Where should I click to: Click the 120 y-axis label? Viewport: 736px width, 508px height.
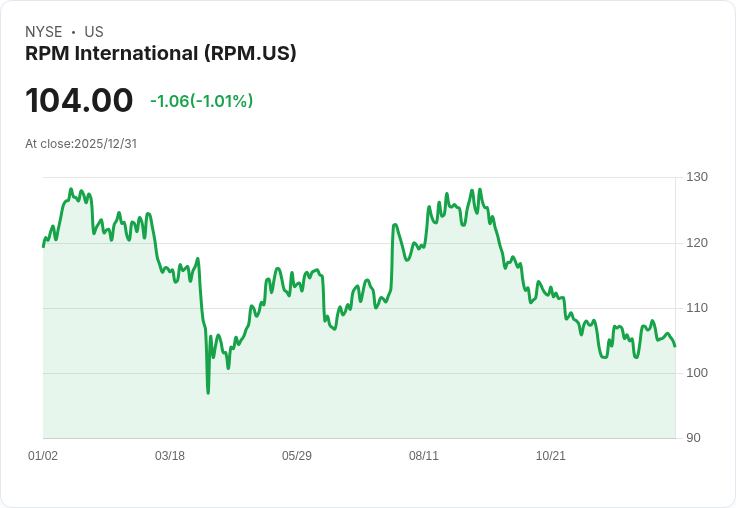[697, 243]
